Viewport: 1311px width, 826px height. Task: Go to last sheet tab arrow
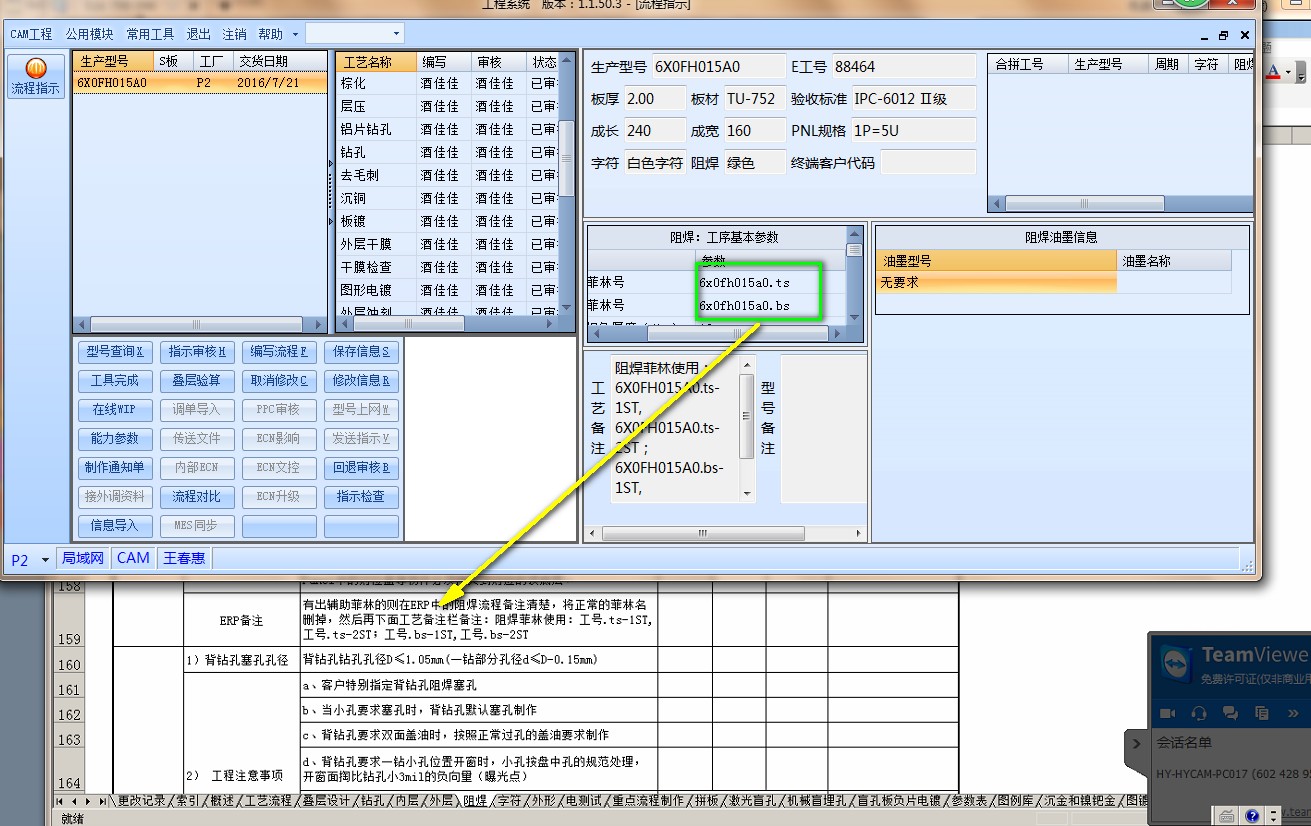[102, 801]
